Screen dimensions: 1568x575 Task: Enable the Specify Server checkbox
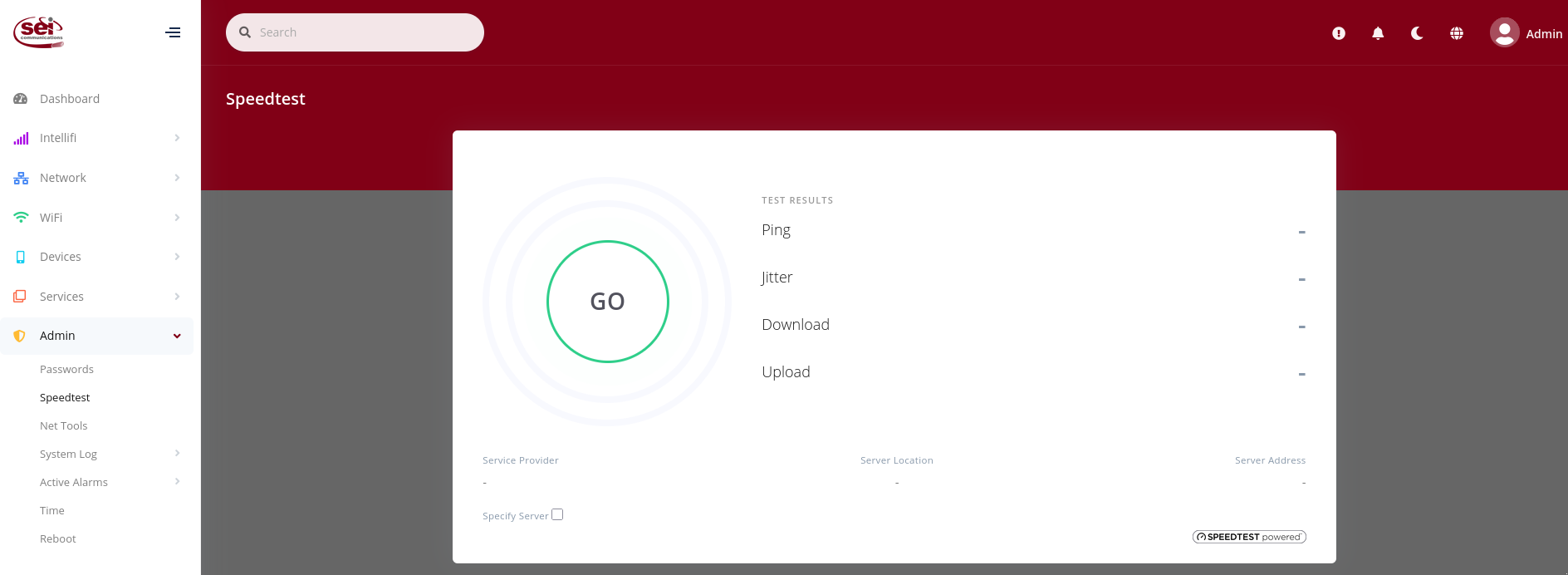pos(557,514)
